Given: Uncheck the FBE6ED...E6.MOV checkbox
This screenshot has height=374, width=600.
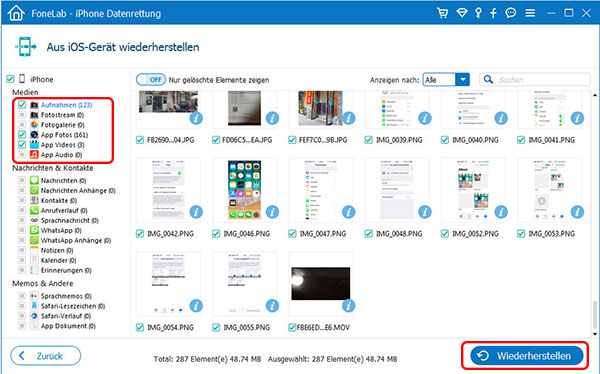Looking at the screenshot, I should [292, 327].
